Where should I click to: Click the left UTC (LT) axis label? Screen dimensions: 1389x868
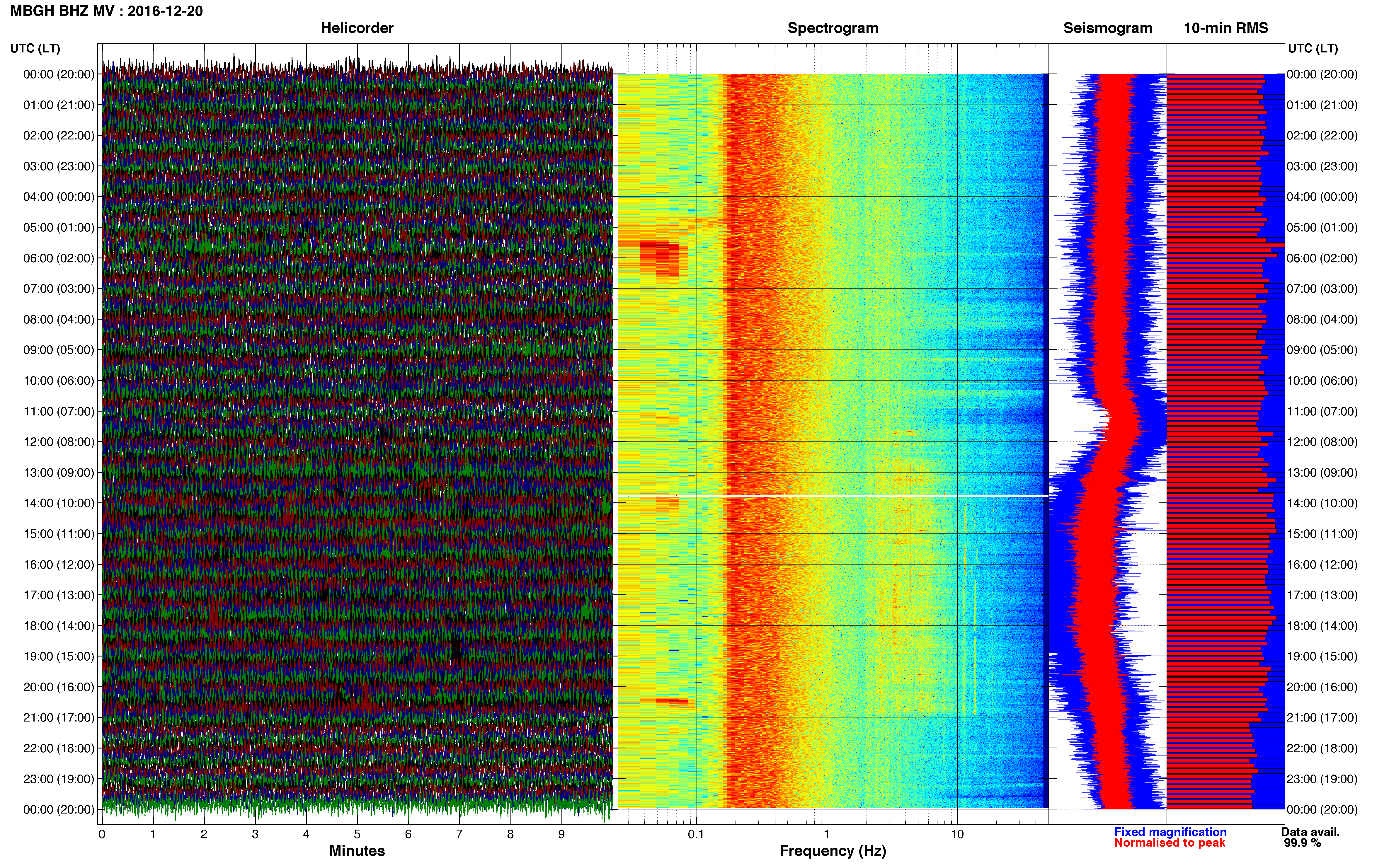click(35, 48)
